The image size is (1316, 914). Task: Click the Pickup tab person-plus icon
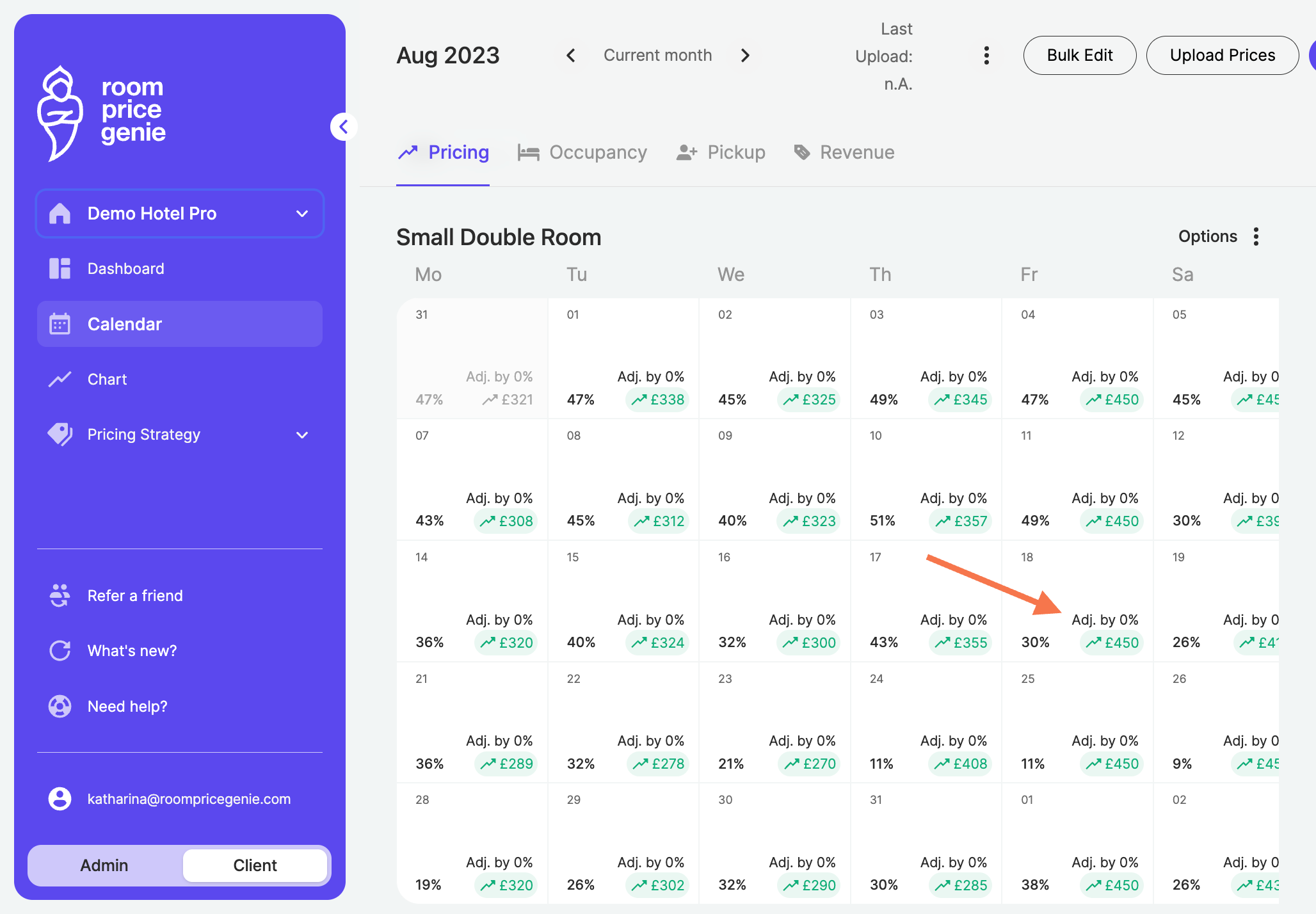[x=686, y=152]
